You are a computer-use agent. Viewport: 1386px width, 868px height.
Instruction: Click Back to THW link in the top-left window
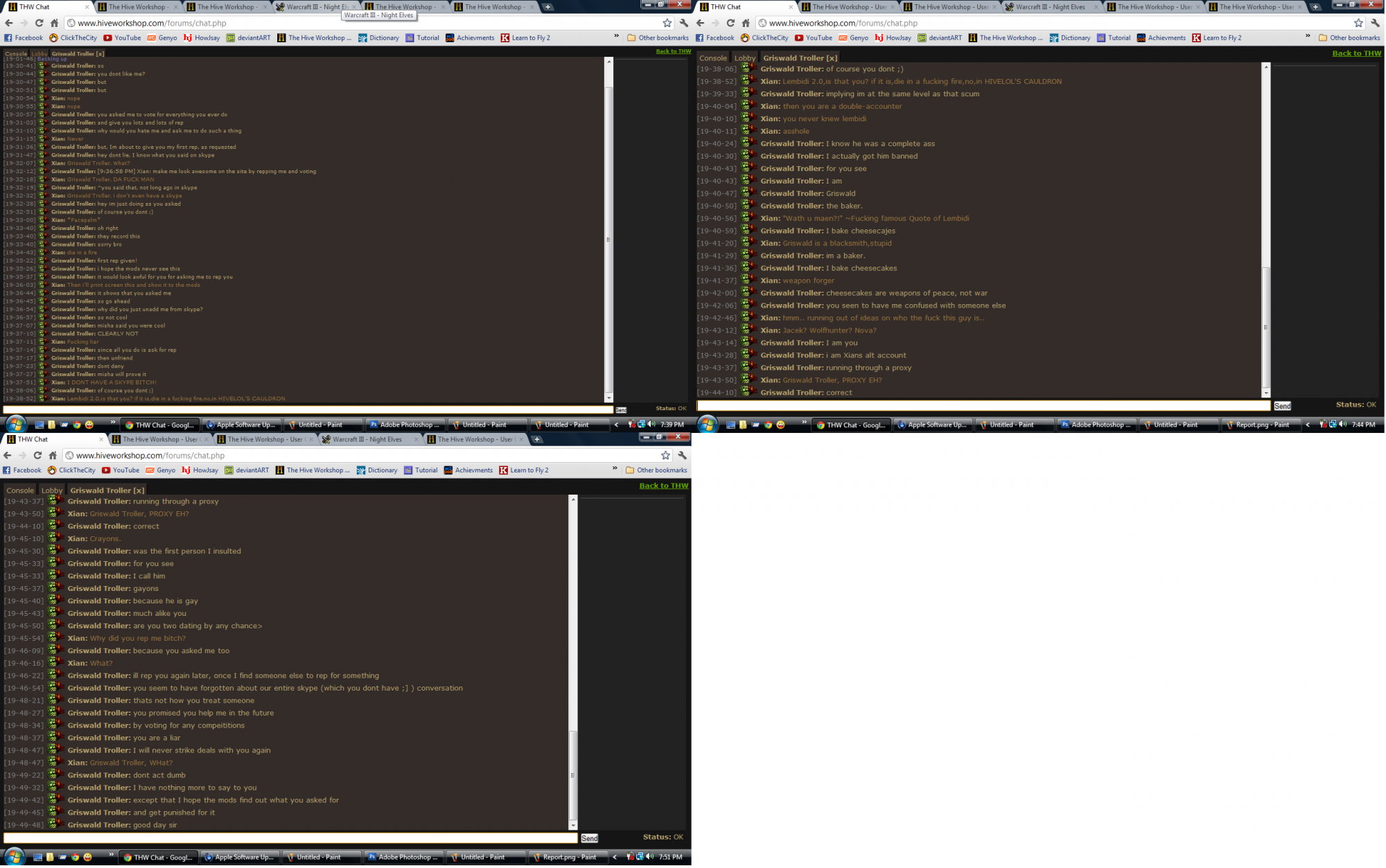click(x=674, y=51)
